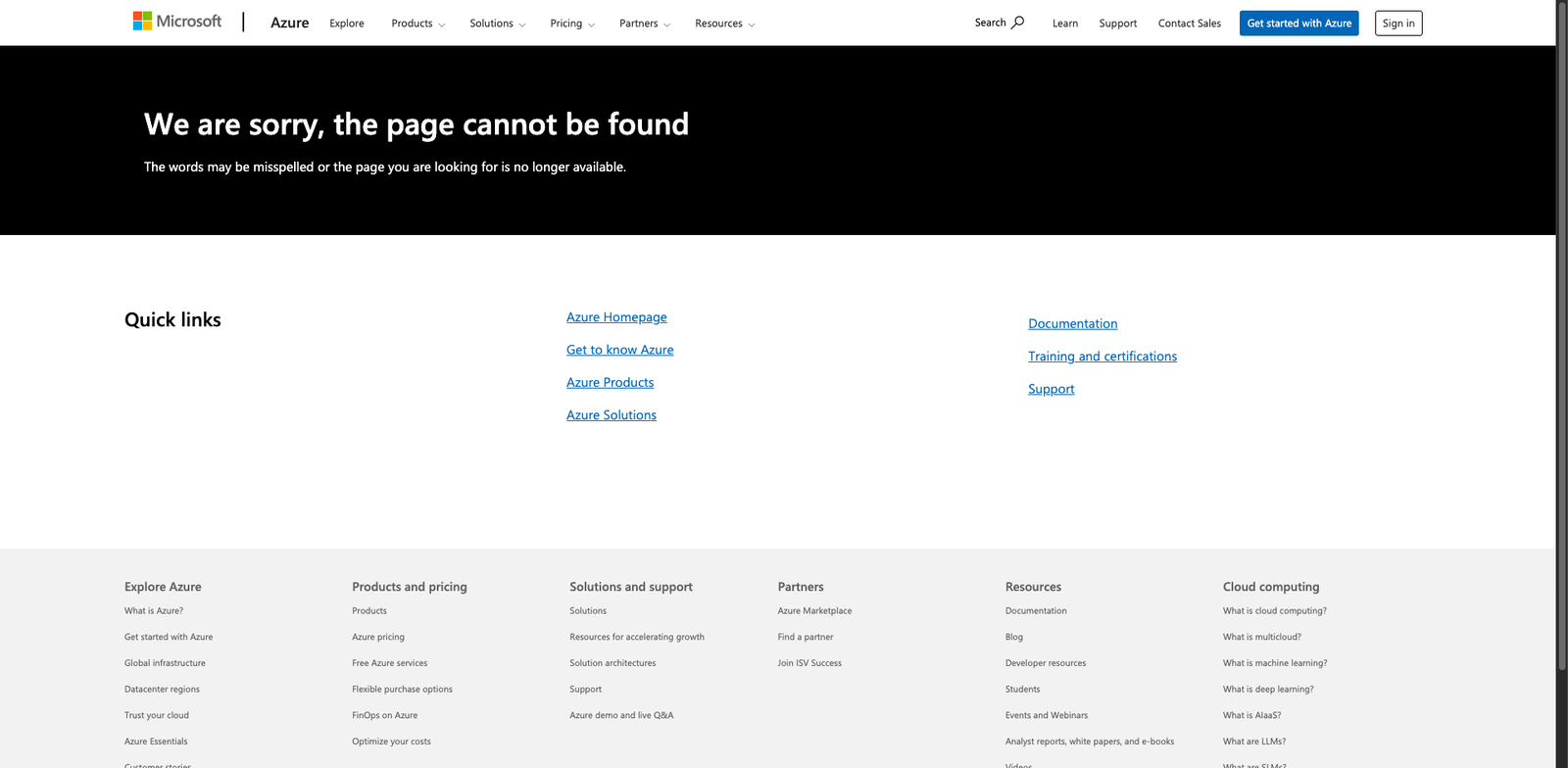The height and width of the screenshot is (768, 1568).
Task: Open footer link Find a partner
Action: click(806, 637)
